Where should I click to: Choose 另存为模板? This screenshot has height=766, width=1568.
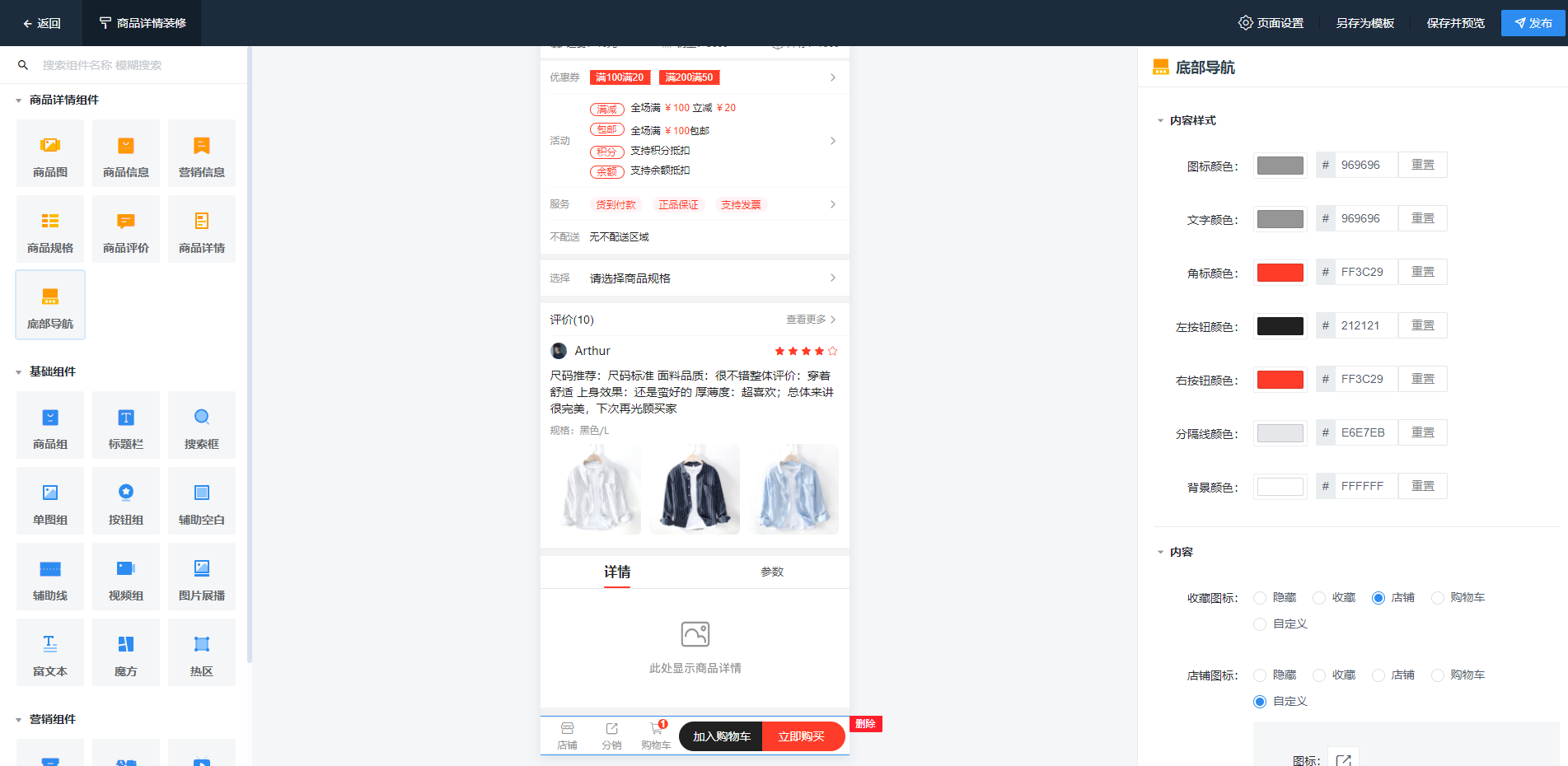(1365, 23)
